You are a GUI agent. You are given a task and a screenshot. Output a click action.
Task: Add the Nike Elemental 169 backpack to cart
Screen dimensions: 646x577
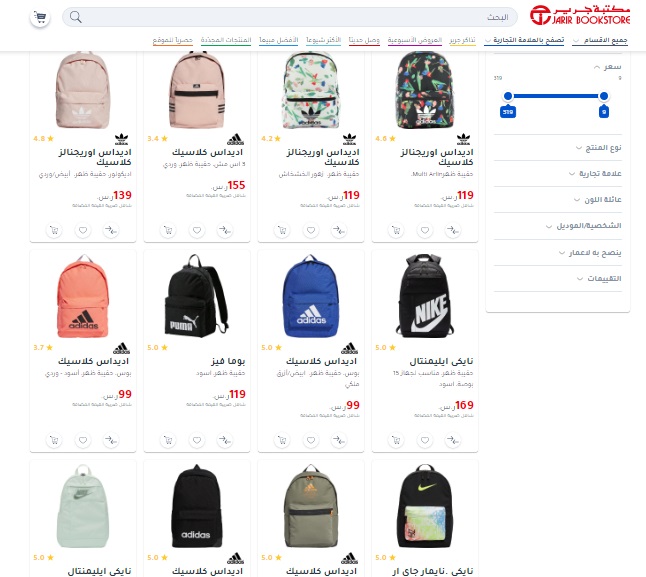click(x=396, y=440)
